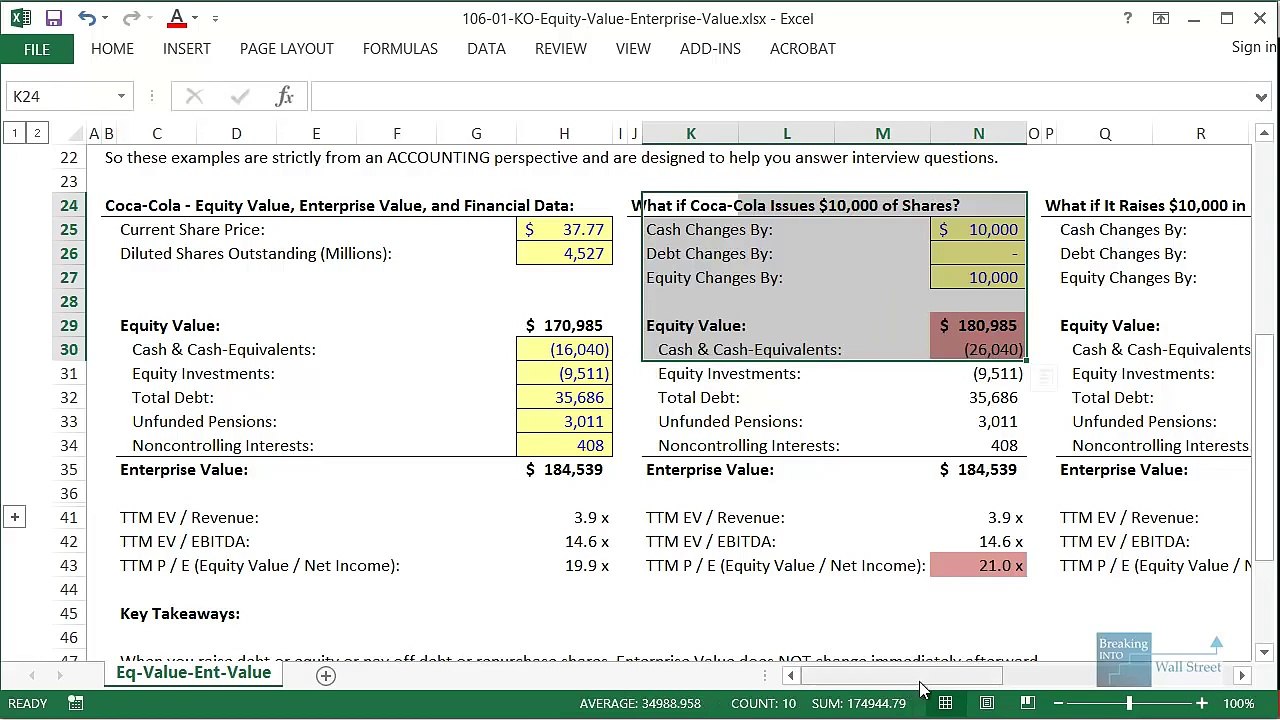Open the VIEW ribbon tab

[x=633, y=49]
